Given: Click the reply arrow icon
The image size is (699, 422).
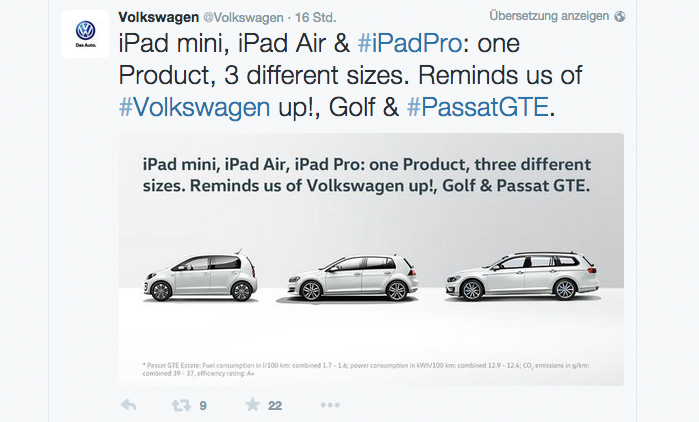Looking at the screenshot, I should click(129, 405).
